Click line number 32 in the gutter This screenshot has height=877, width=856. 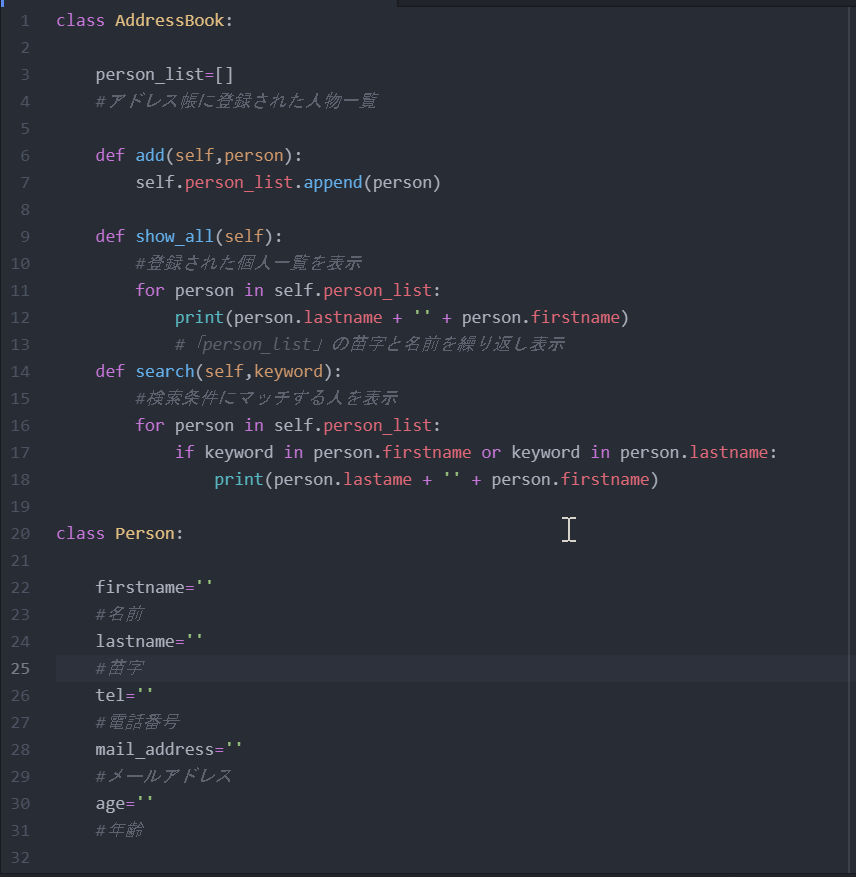click(x=20, y=857)
